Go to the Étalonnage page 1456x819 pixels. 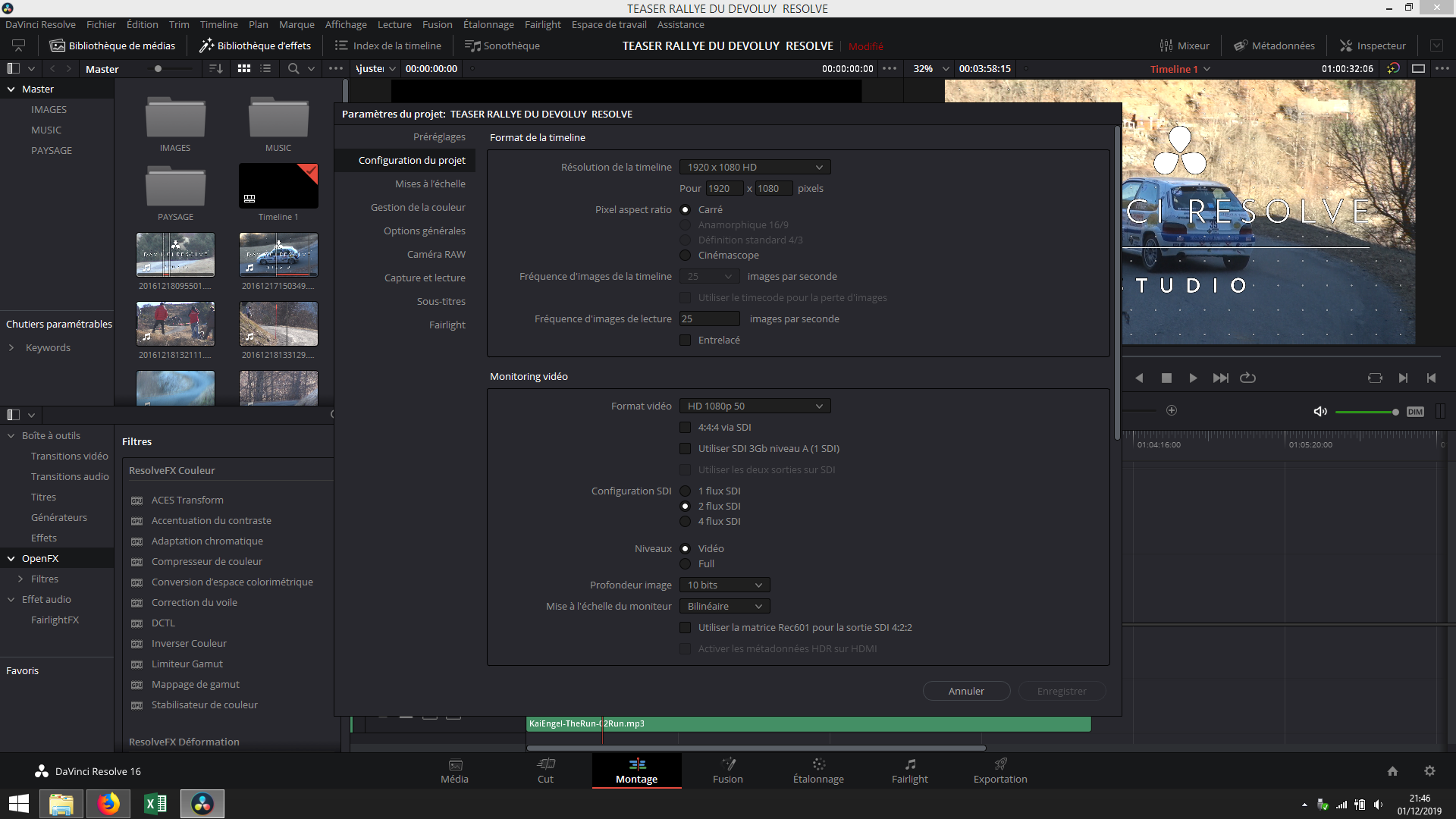[818, 770]
